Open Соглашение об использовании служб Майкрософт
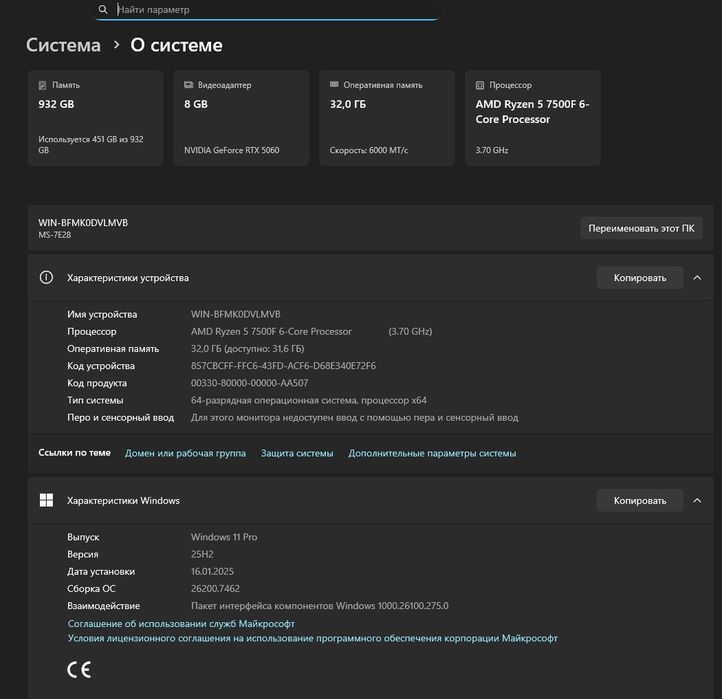This screenshot has width=722, height=699. (181, 623)
